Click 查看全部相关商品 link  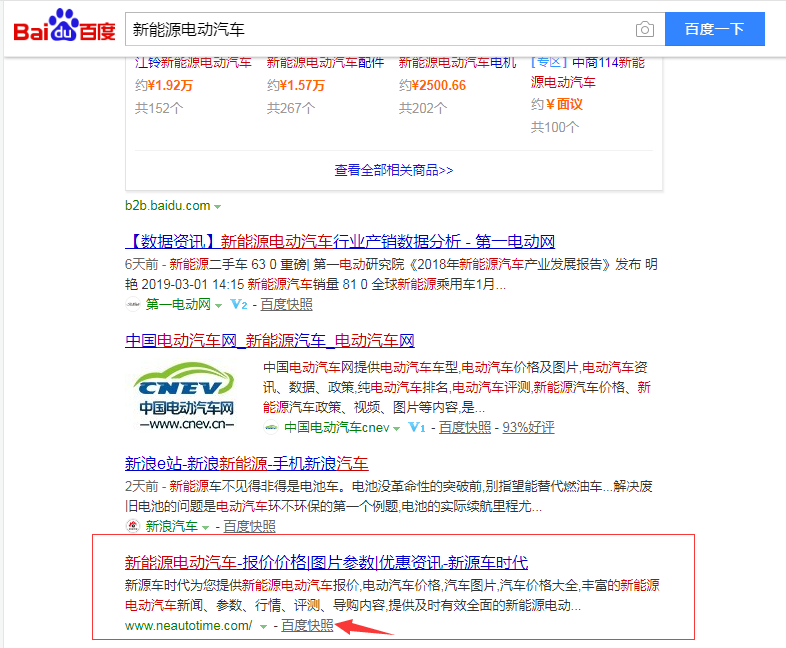pyautogui.click(x=394, y=170)
